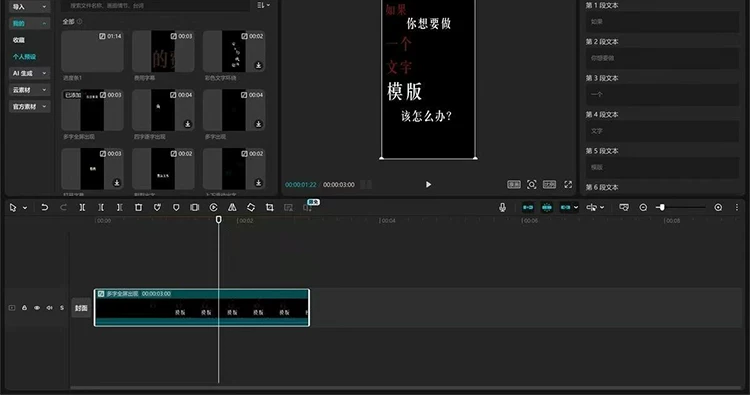Undo the last edit
The width and height of the screenshot is (750, 404).
click(44, 207)
